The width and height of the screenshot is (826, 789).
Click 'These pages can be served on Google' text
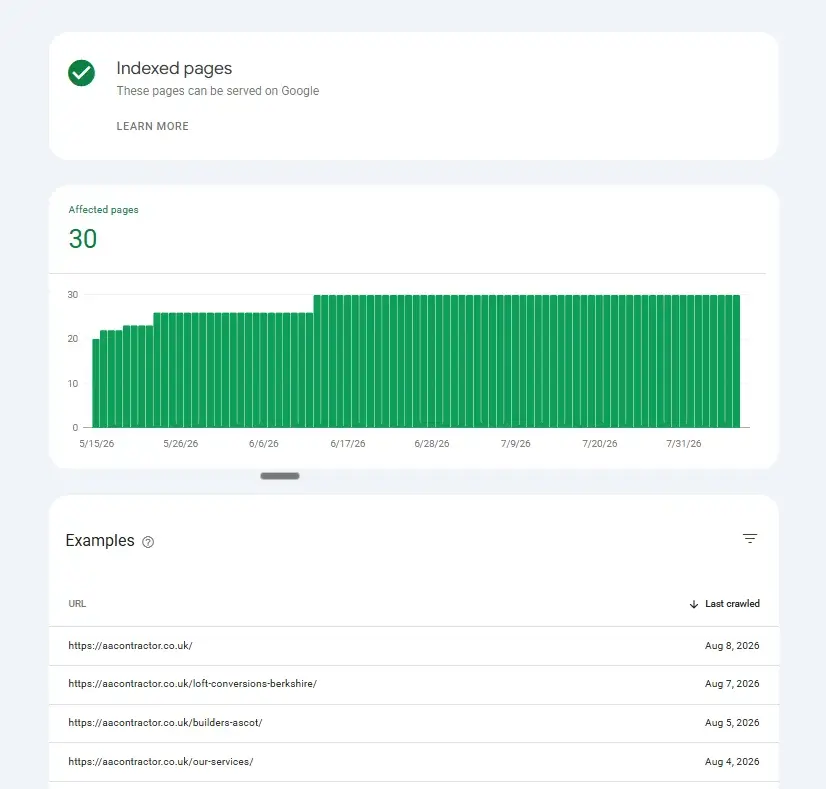218,91
